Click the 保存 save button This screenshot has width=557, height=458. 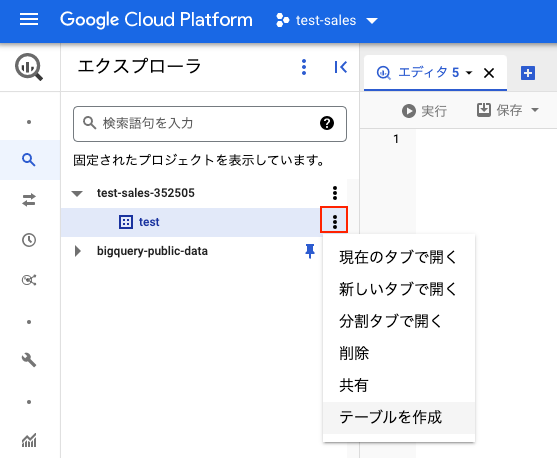click(499, 110)
